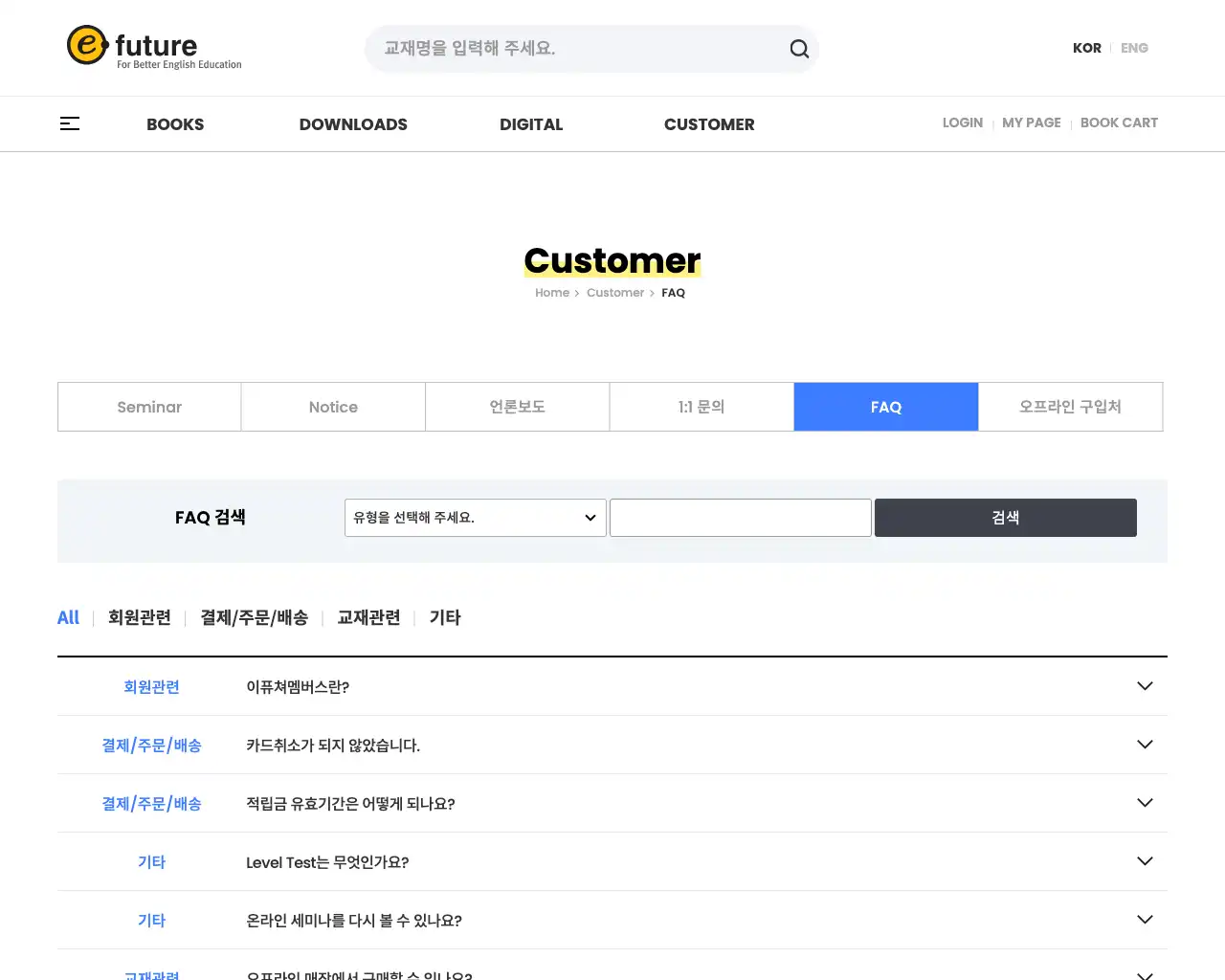Viewport: 1225px width, 980px height.
Task: Click the 결제/주문/배송 label in 카드취소 row
Action: tap(151, 746)
